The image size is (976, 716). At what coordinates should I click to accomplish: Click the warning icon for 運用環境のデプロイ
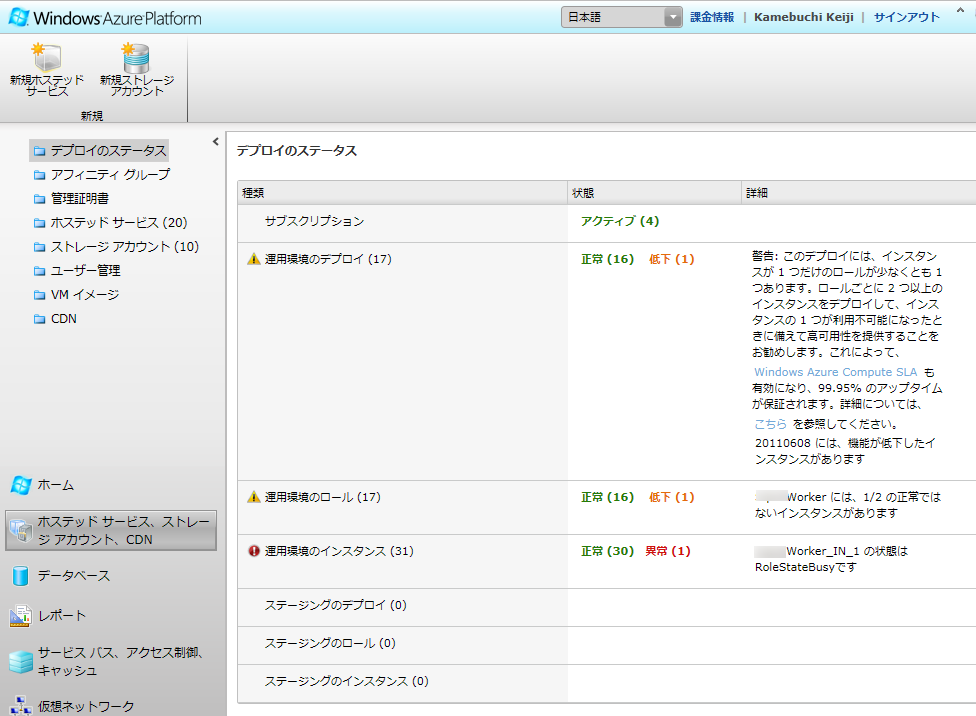click(253, 259)
